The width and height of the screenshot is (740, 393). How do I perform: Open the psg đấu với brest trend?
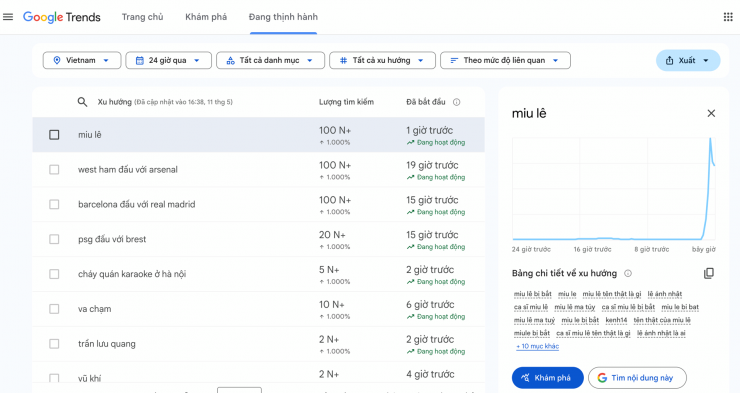pos(259,240)
